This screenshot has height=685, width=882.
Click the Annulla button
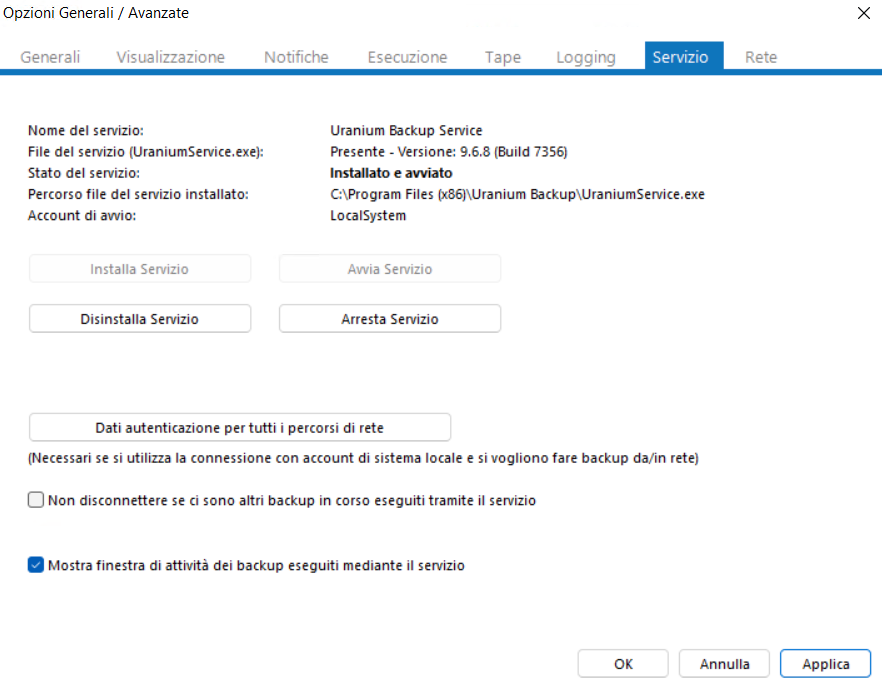[724, 664]
